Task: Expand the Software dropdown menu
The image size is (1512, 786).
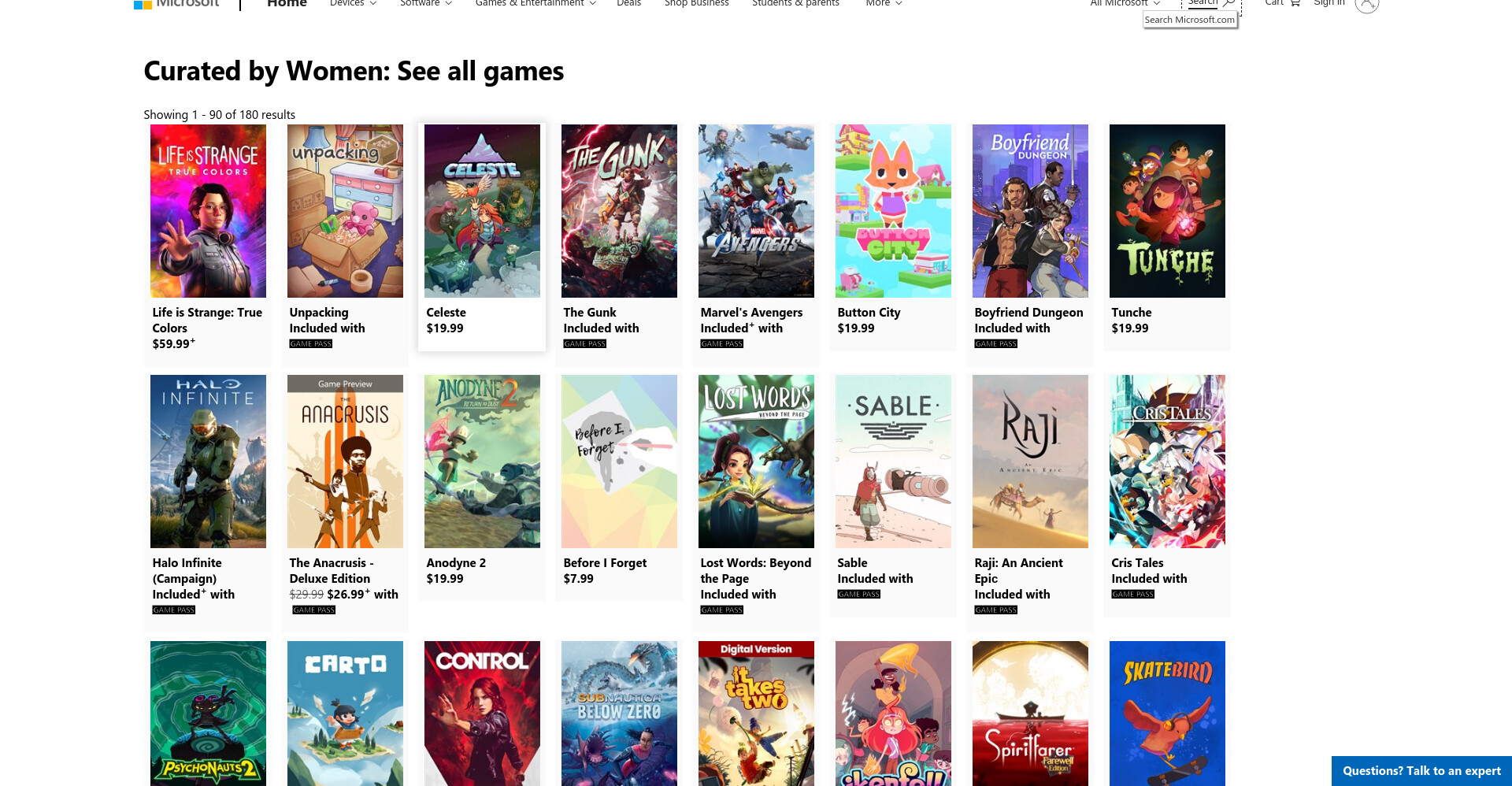Action: [426, 3]
